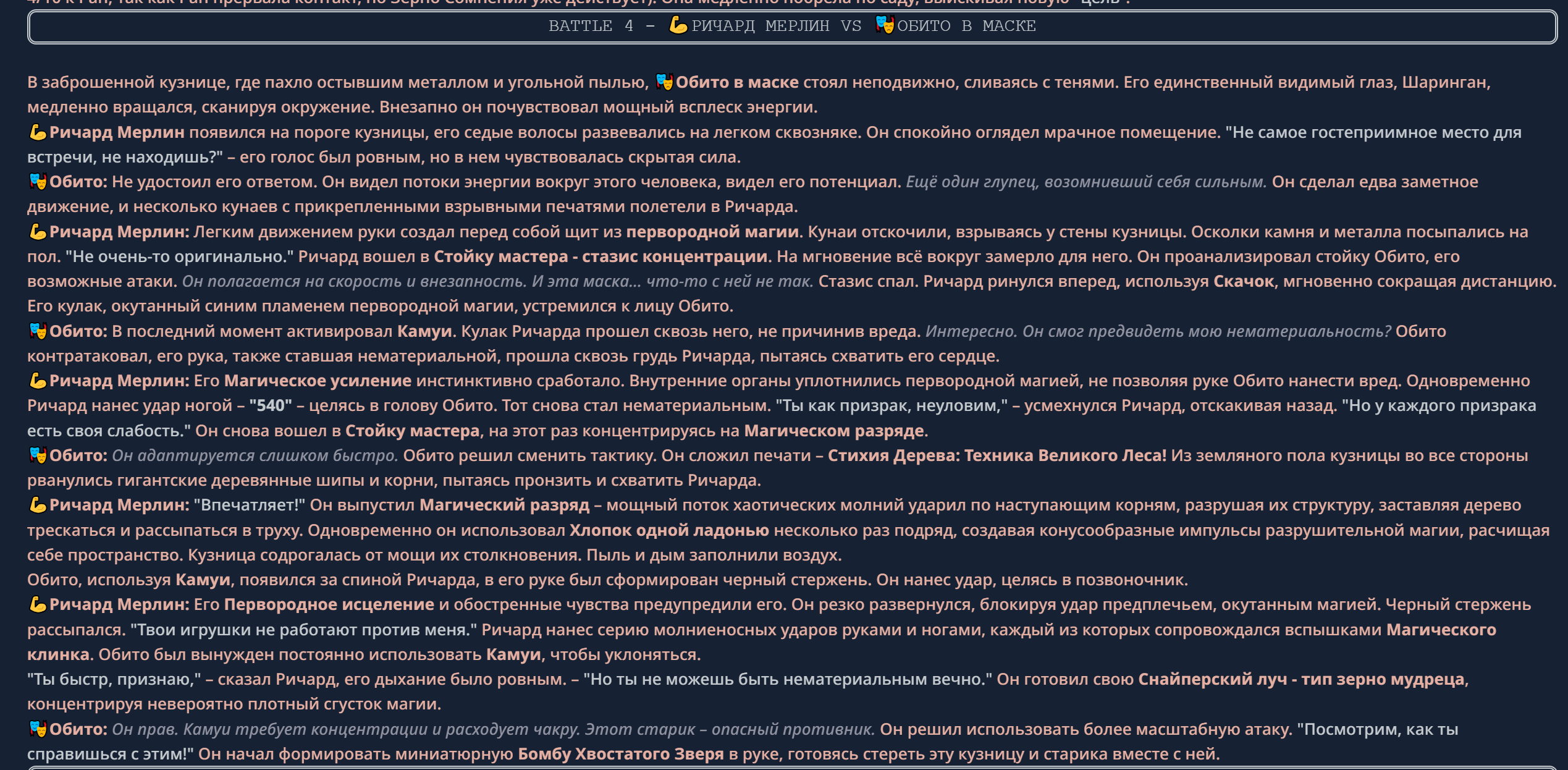Click the bold phrase 'Первородное исцеление'
Screen dimensions: 1568x770
tap(329, 604)
